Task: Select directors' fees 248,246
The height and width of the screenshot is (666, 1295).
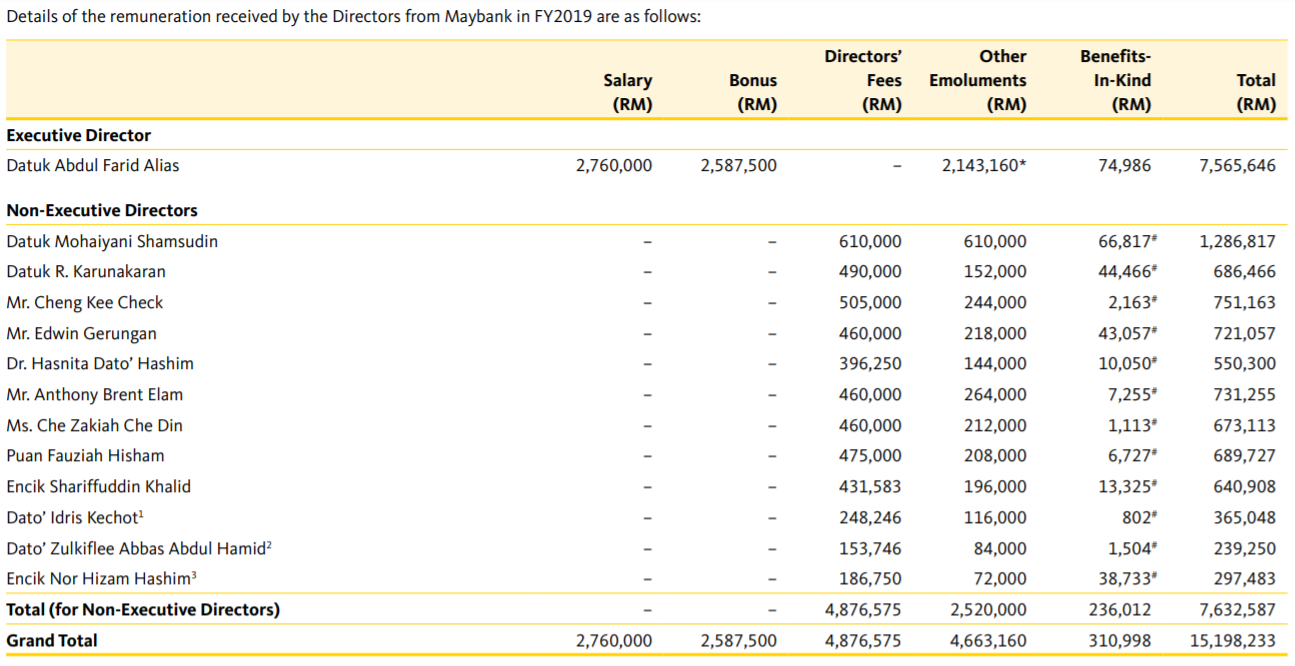Action: [870, 517]
